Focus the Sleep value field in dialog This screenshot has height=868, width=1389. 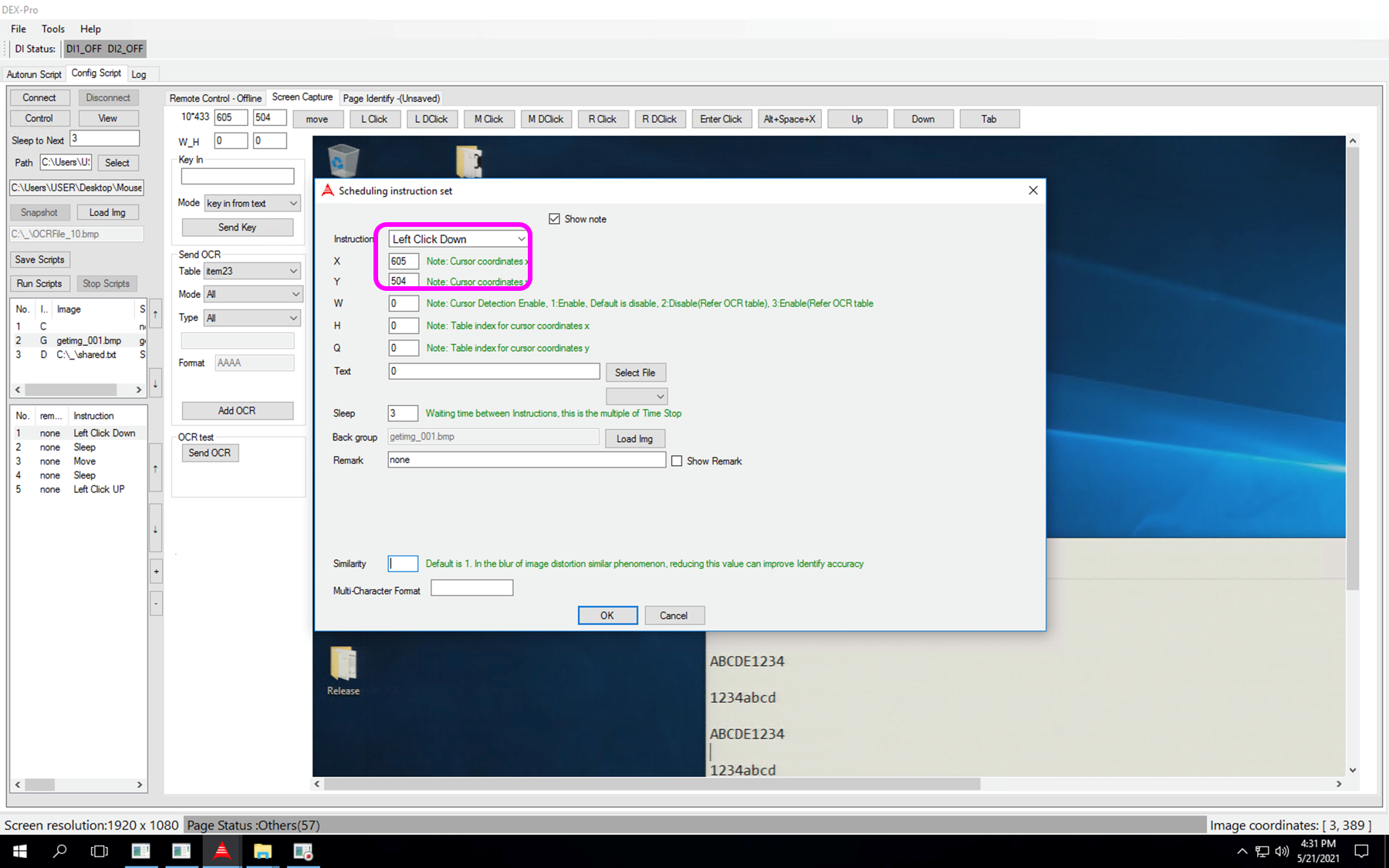coord(403,414)
